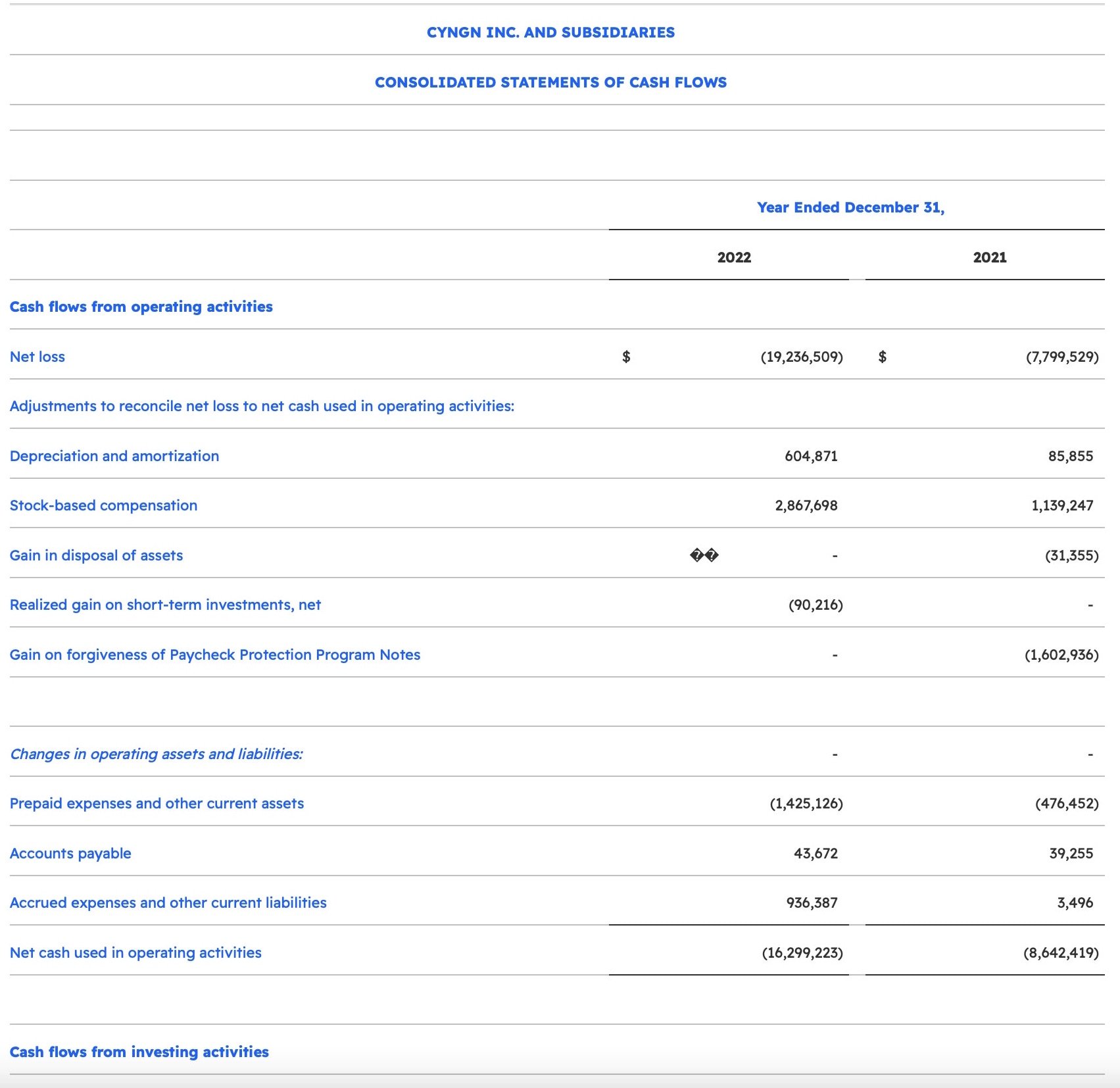This screenshot has width=1120, height=1088.
Task: Select the 2021 net loss value (7,799,529)
Action: point(1062,357)
